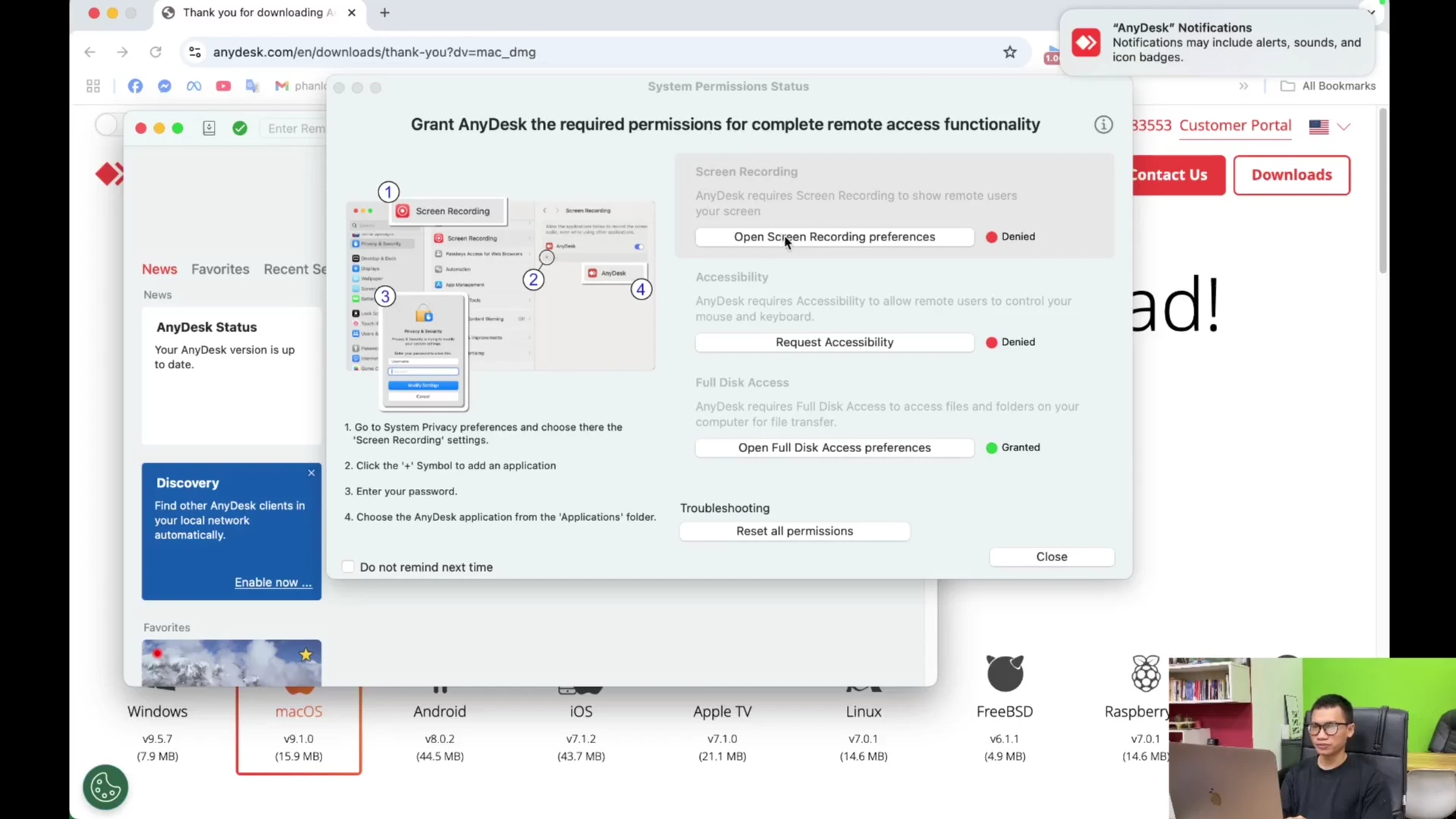Select FreeBSD download icon
The height and width of the screenshot is (819, 1456).
1005,673
